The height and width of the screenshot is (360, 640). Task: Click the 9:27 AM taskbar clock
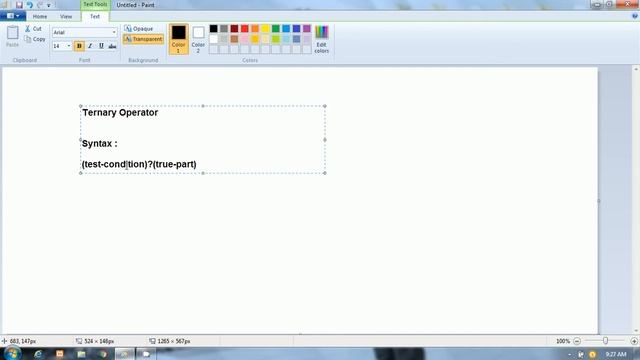(616, 354)
